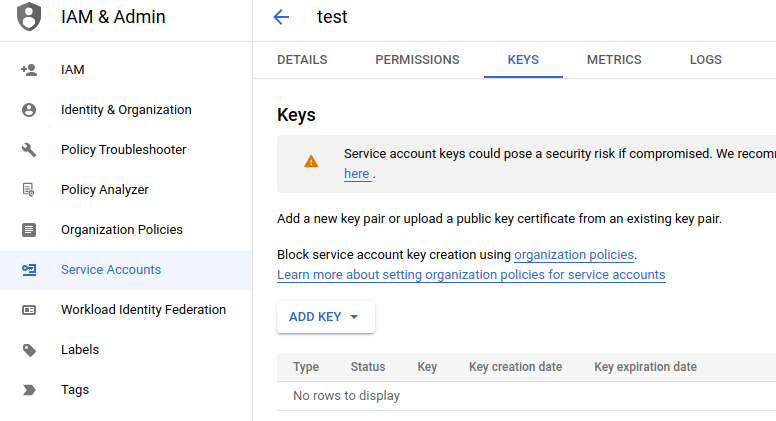Click the Organization Policies list icon

tap(29, 230)
